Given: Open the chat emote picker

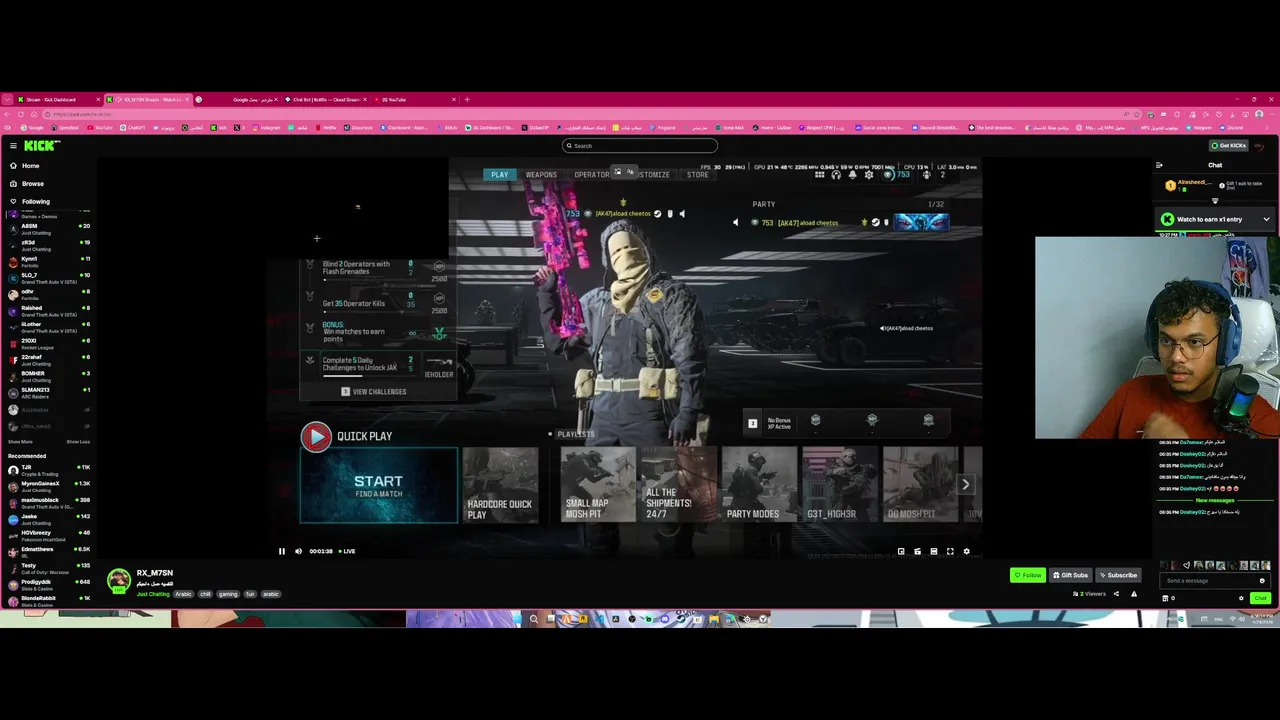Looking at the screenshot, I should pos(1262,581).
